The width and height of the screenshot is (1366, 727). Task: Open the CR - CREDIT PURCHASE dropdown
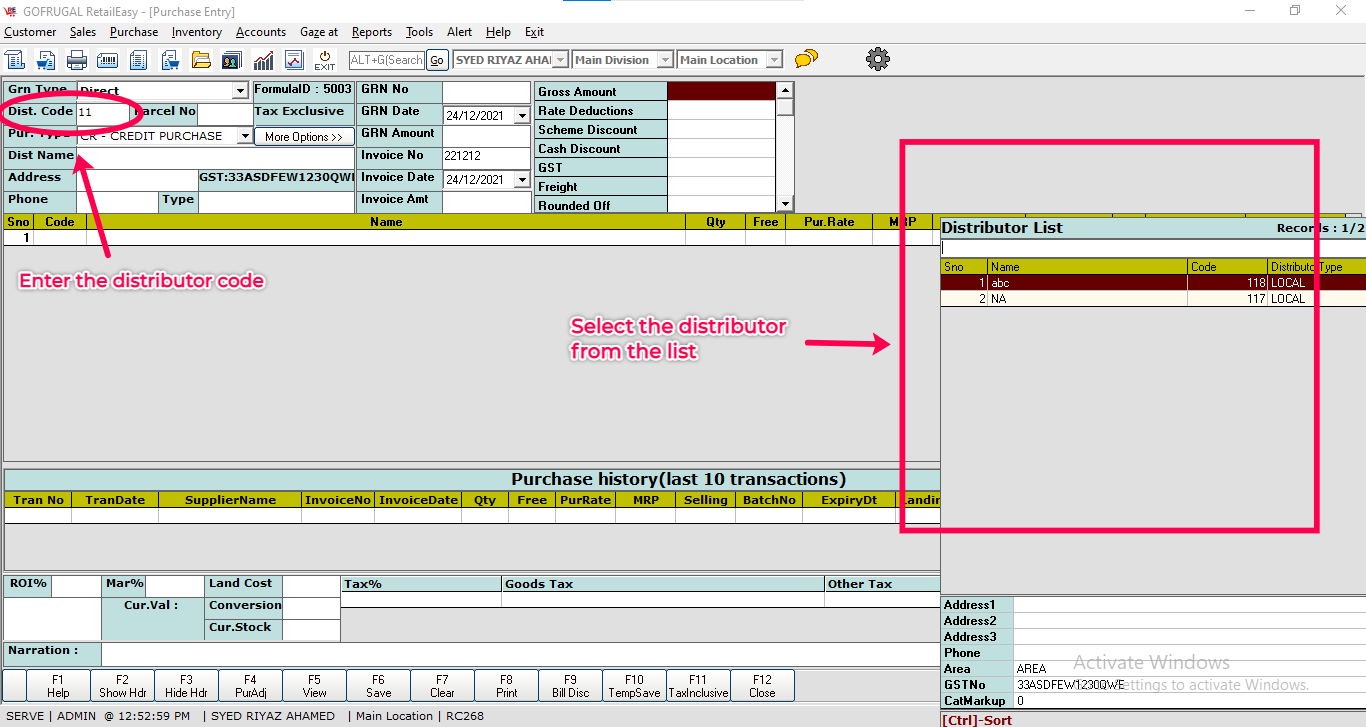click(x=246, y=136)
